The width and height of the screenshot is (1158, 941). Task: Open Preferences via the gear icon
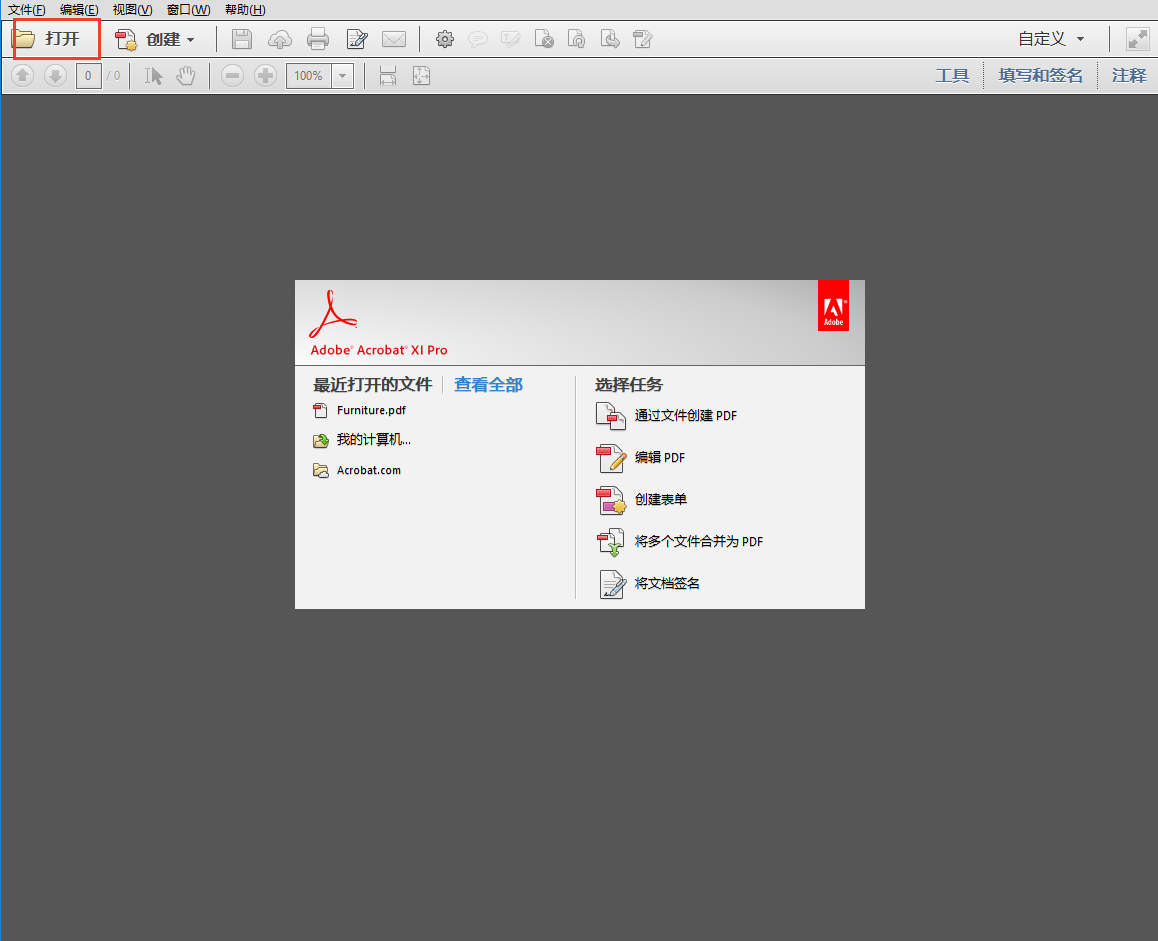(x=444, y=39)
